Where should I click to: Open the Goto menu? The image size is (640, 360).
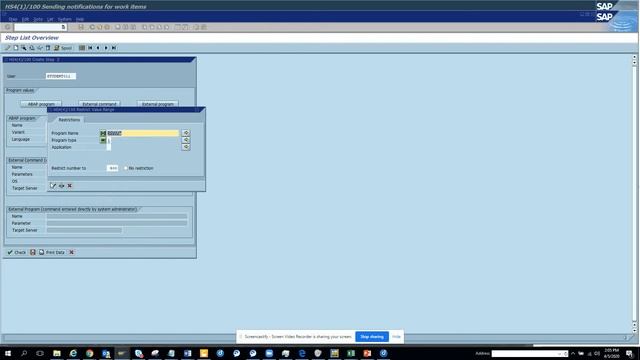38,19
